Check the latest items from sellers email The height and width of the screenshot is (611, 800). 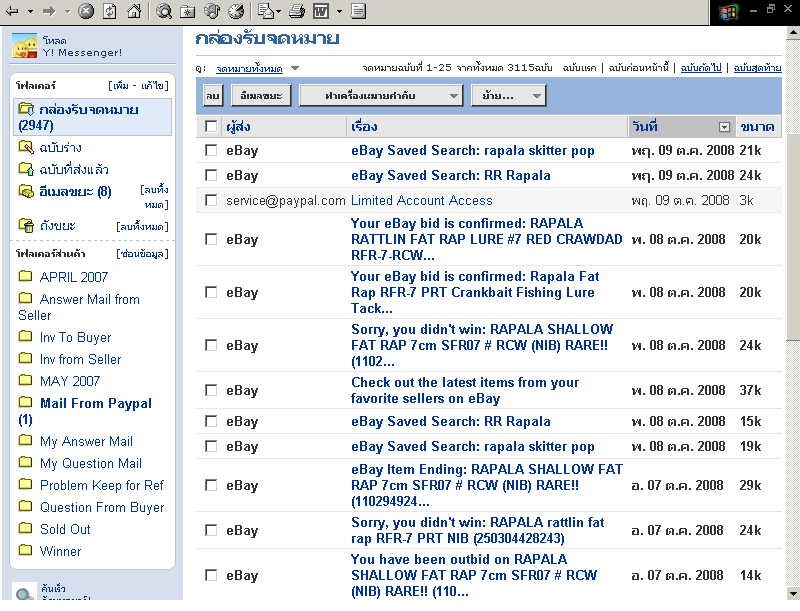[x=211, y=390]
